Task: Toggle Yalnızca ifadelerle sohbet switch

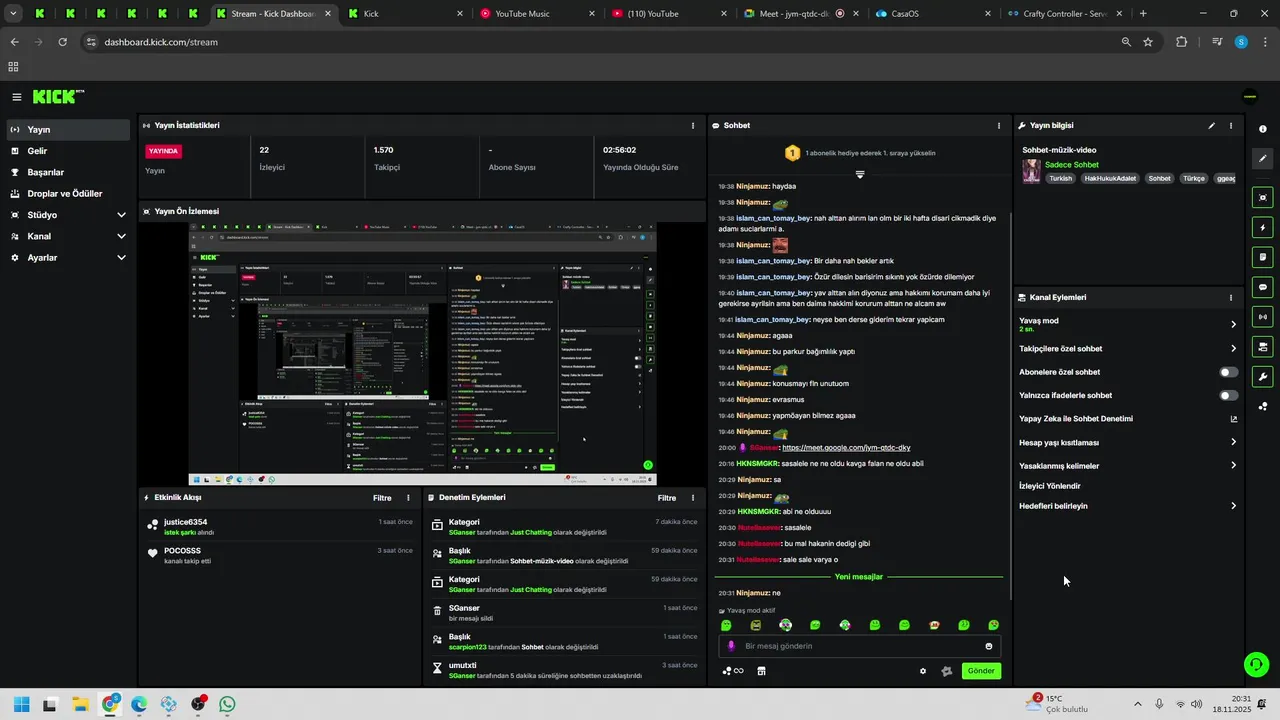Action: [1229, 395]
